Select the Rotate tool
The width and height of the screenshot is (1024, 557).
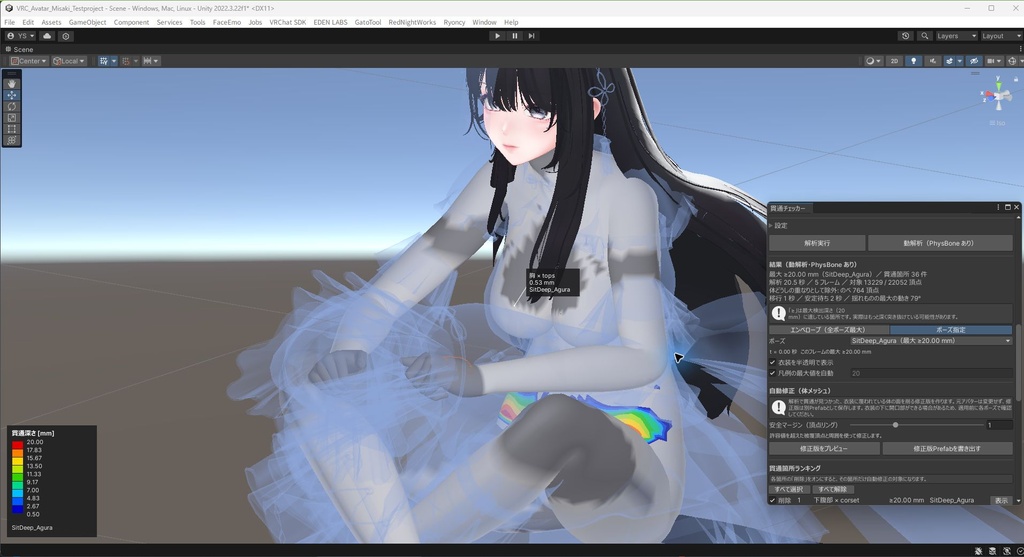(12, 106)
